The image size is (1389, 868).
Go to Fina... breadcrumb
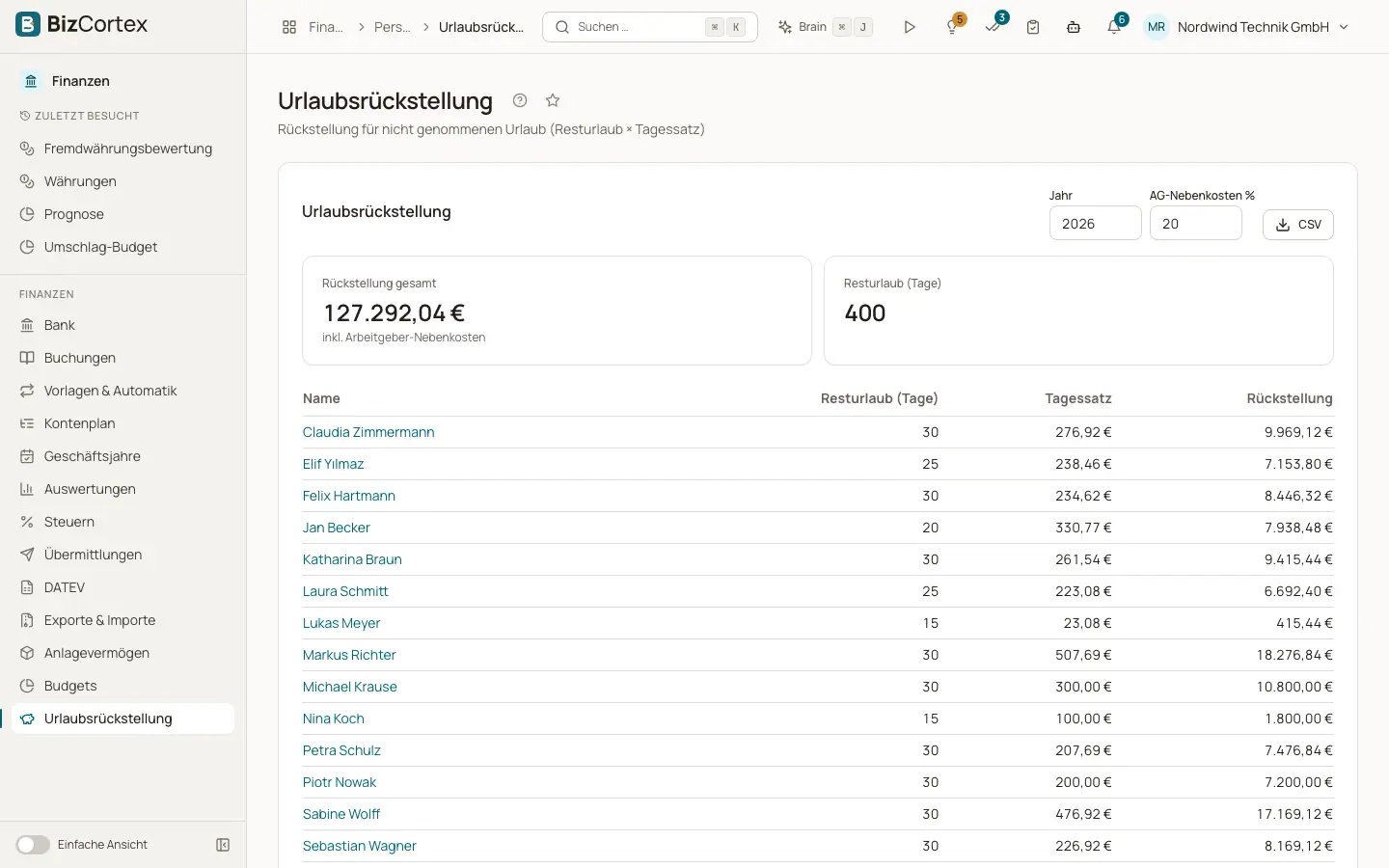pyautogui.click(x=326, y=27)
